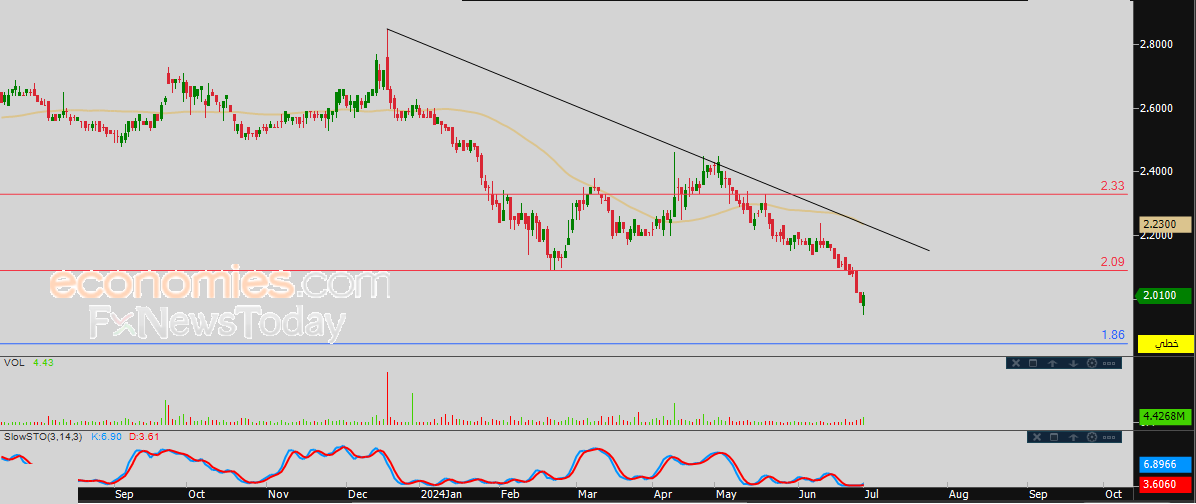This screenshot has height=504, width=1196.
Task: Select the 2.0100 current price tag
Action: 1165,295
